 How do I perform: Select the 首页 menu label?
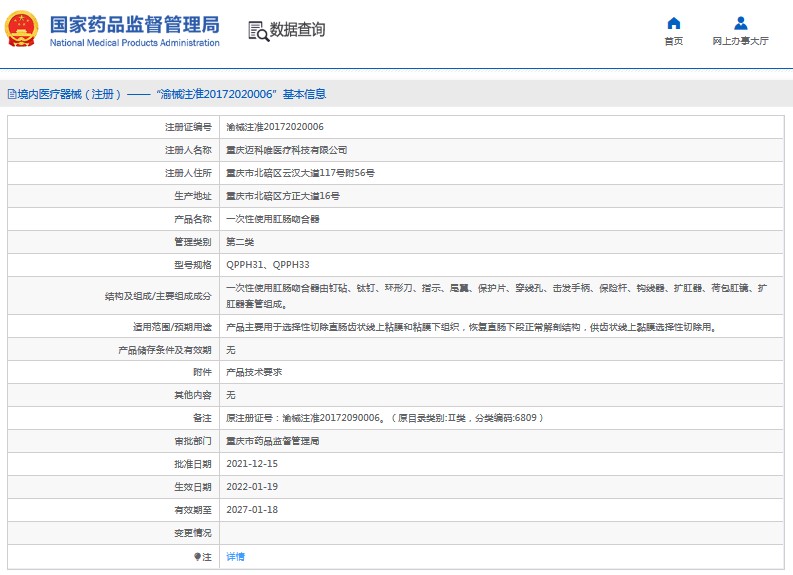point(673,41)
